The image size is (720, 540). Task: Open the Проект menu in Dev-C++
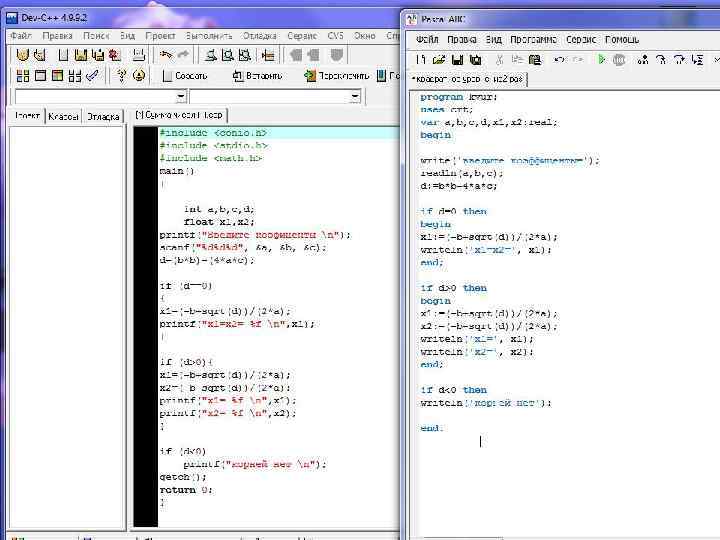[160, 35]
